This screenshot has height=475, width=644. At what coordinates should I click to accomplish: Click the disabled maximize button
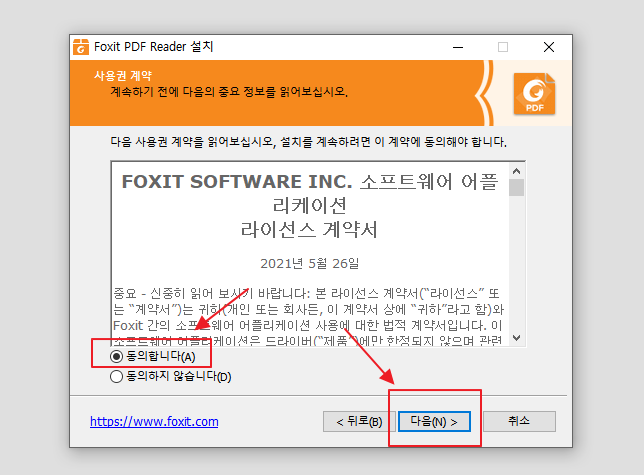tap(503, 47)
